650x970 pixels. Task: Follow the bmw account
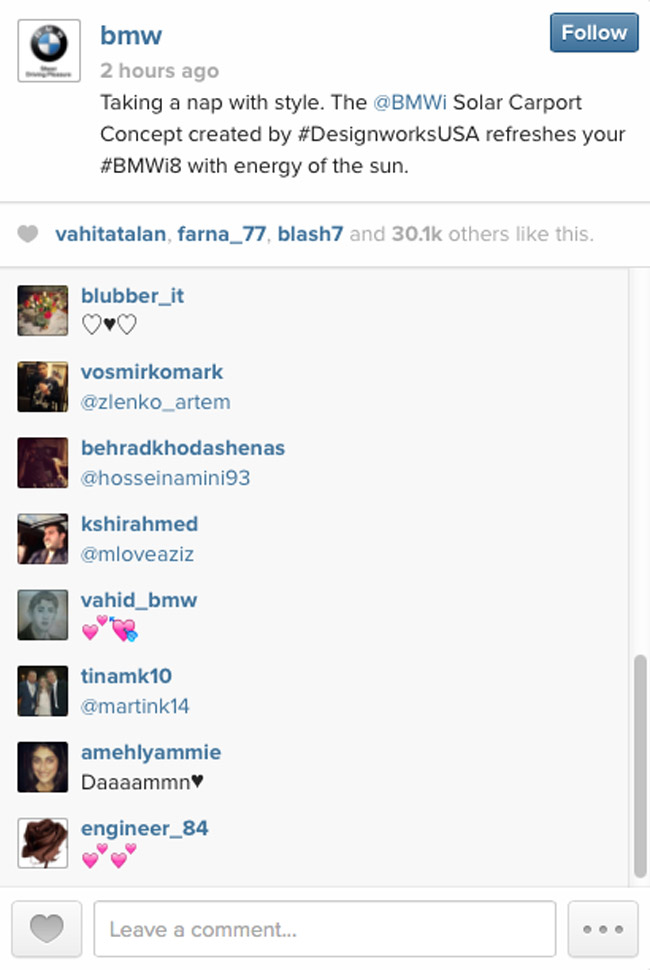pos(594,33)
